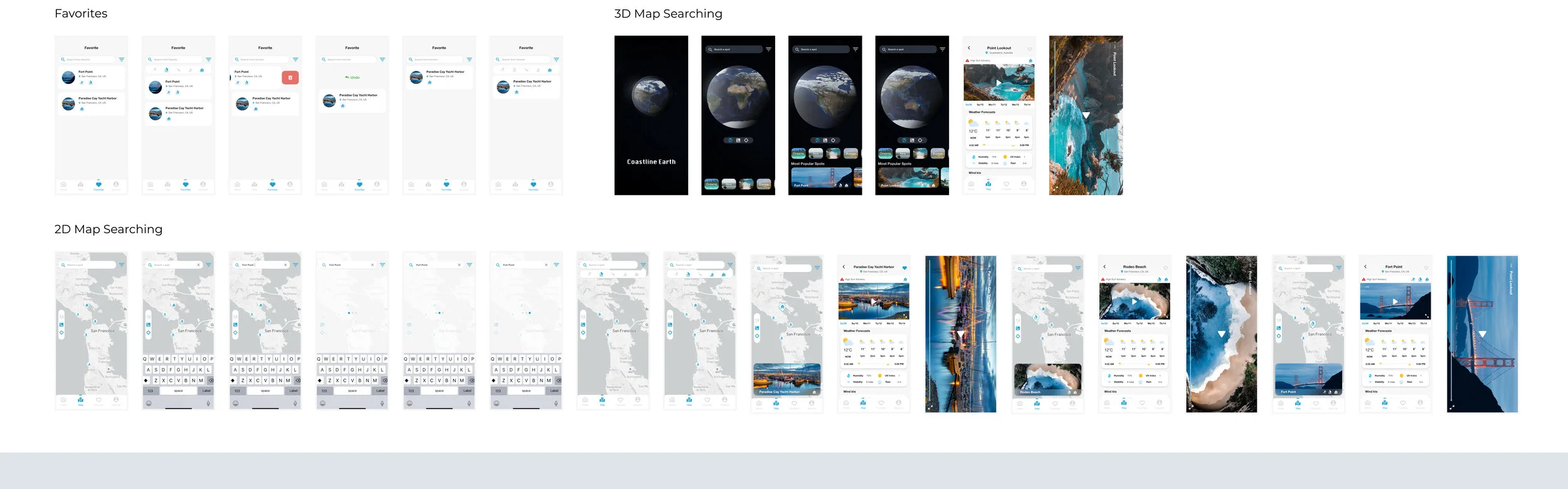
Task: Unfavorite Paradise Cay Yacht Harbor via blue heart
Action: 904,268
